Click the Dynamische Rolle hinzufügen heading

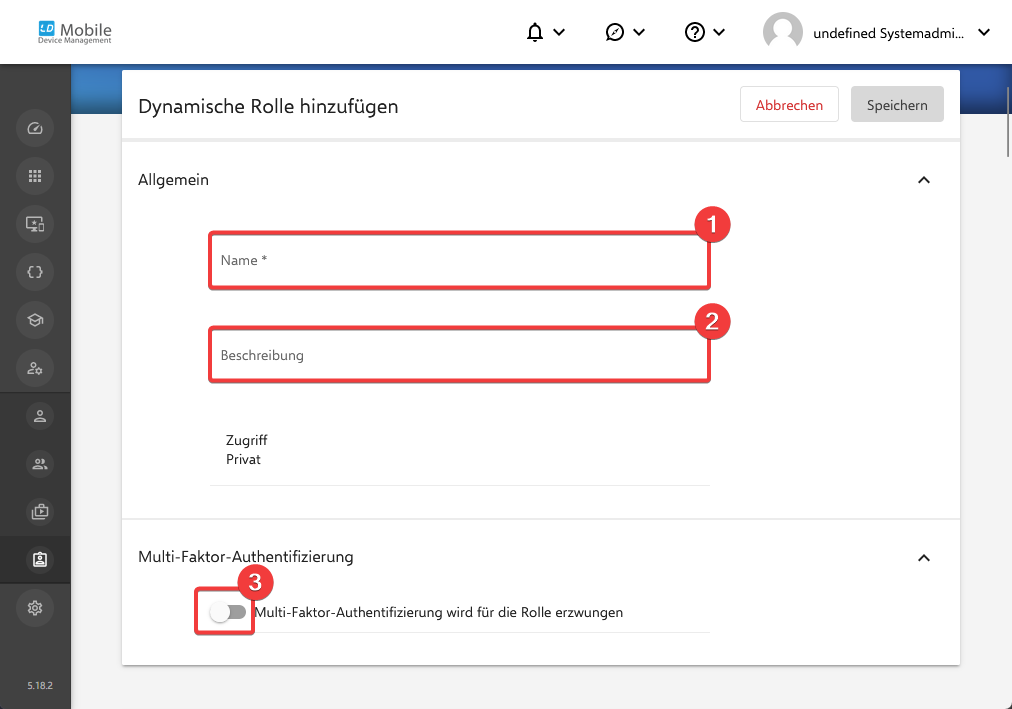click(x=268, y=106)
